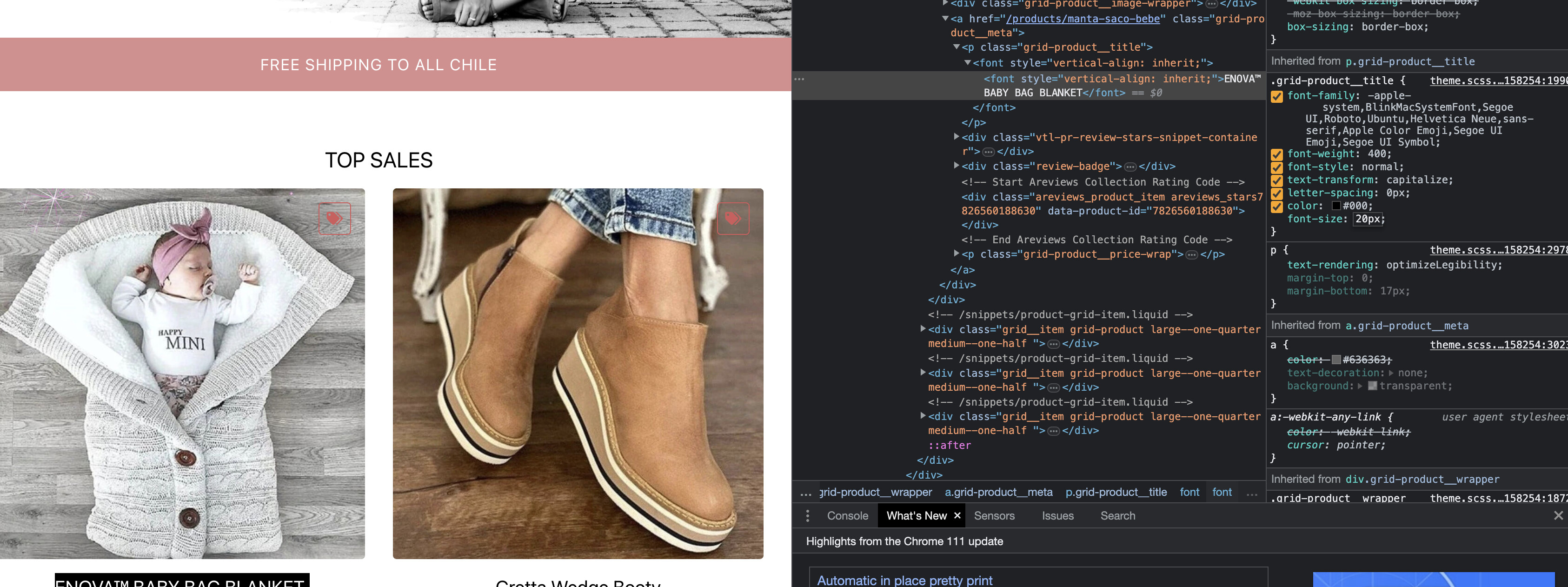Uncheck the font-family property checkbox
The height and width of the screenshot is (587, 1568).
tap(1277, 96)
